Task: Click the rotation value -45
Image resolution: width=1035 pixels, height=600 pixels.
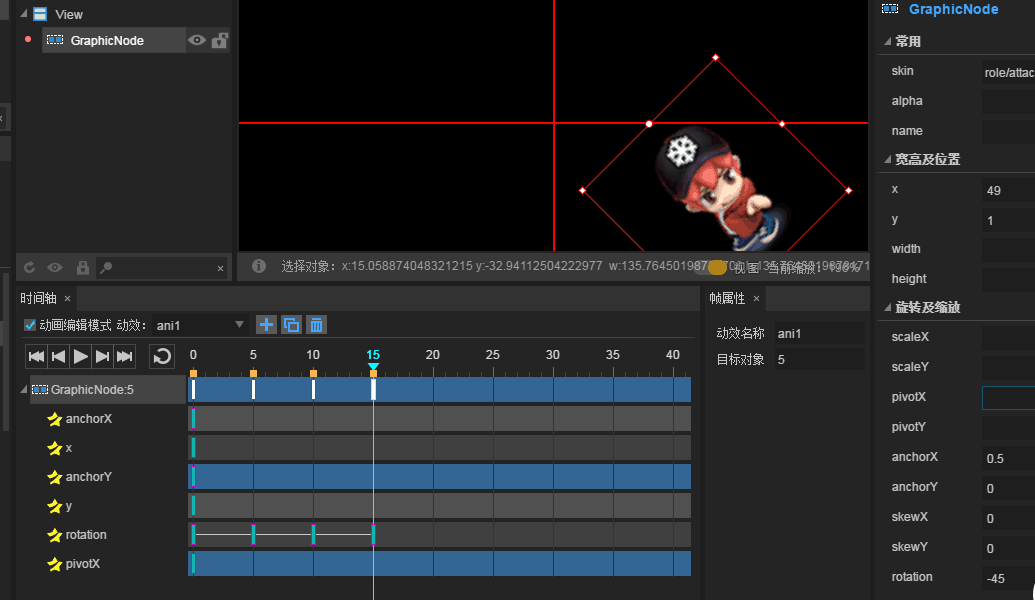Action: pos(1009,579)
